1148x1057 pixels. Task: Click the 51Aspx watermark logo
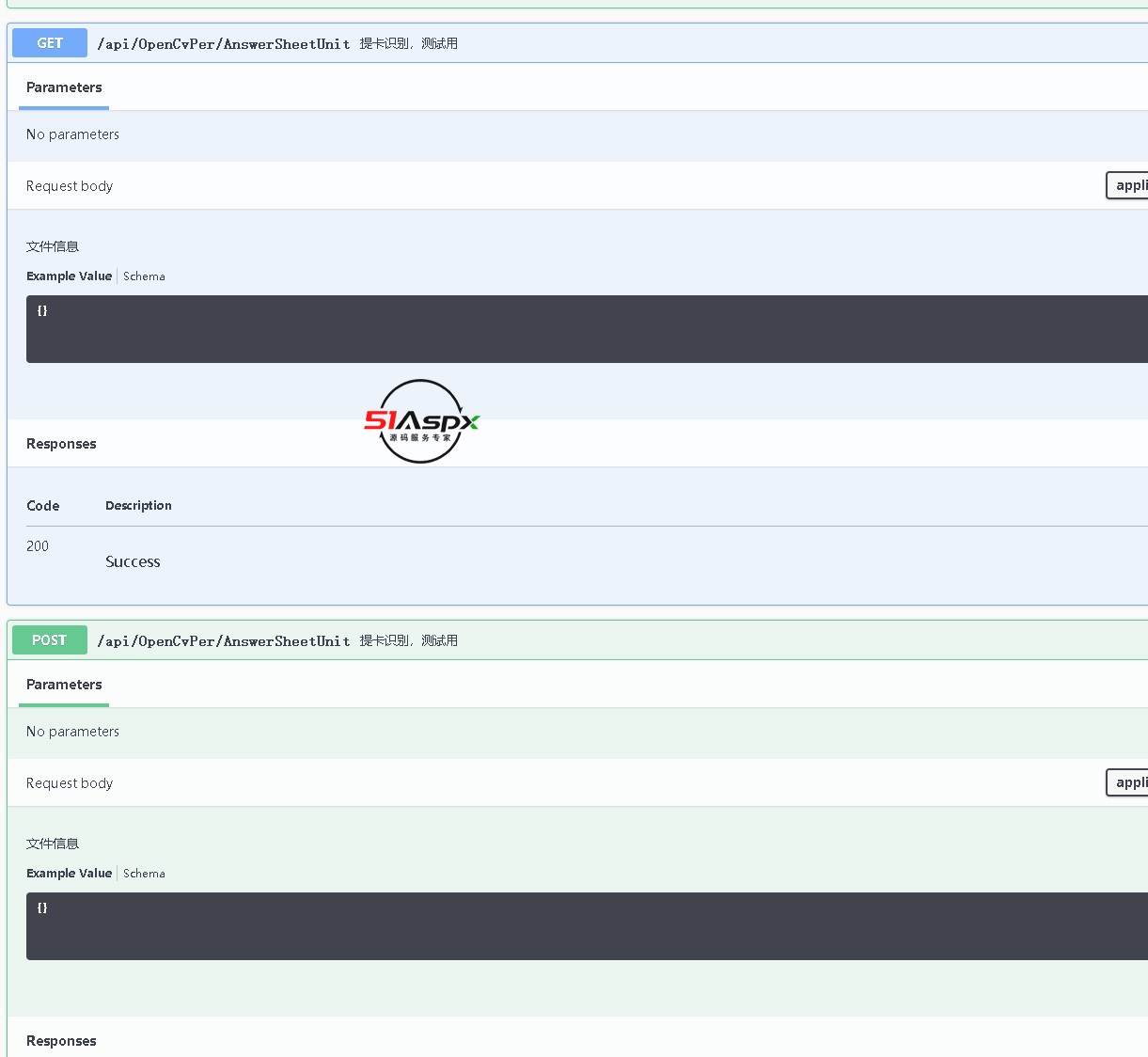(x=421, y=421)
